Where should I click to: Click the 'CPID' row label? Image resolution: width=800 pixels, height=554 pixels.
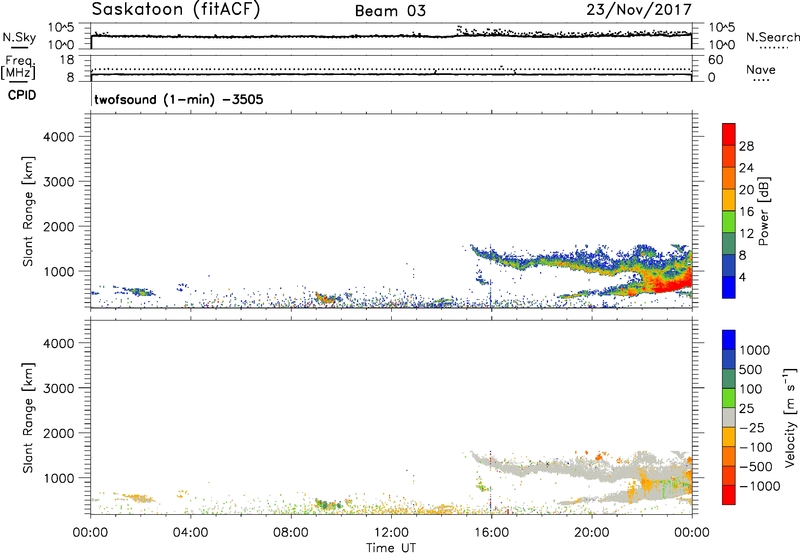22,95
